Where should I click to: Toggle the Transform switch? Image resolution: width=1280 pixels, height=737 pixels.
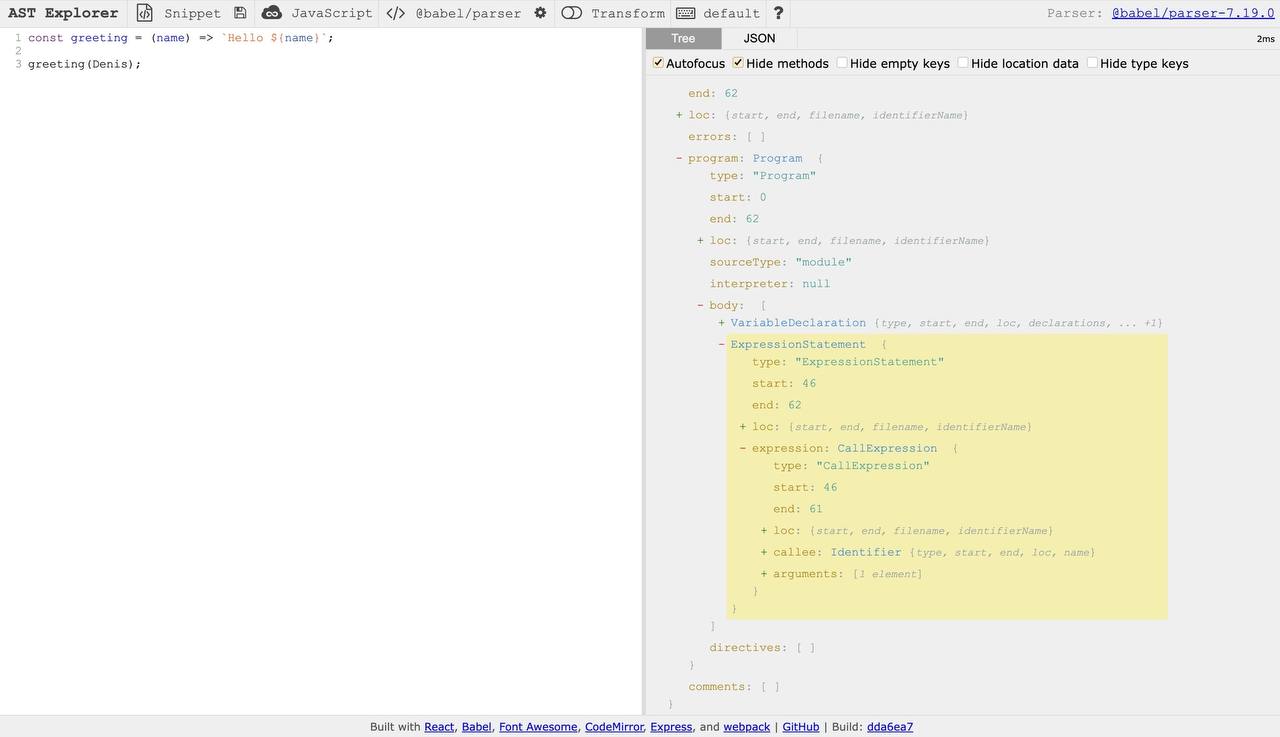(x=572, y=13)
